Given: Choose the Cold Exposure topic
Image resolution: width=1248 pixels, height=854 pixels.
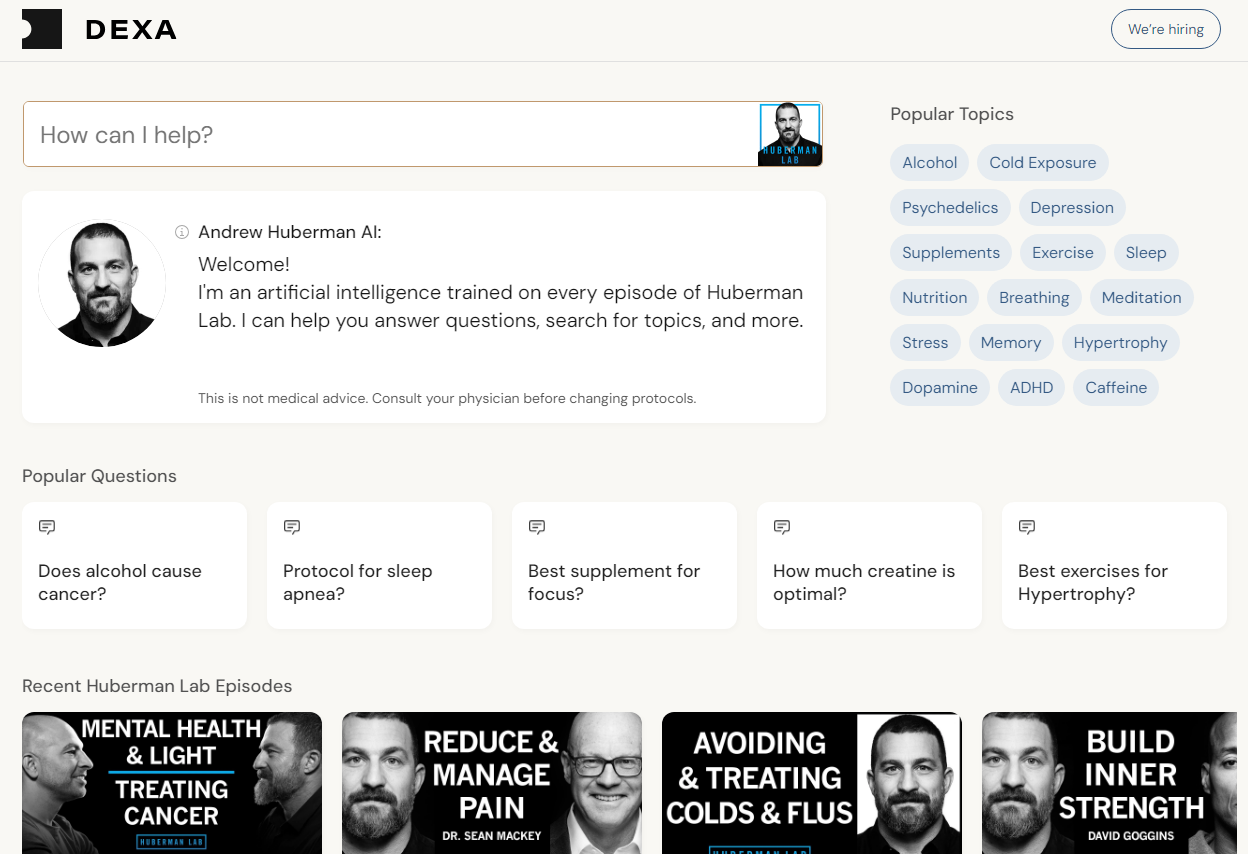Looking at the screenshot, I should tap(1043, 162).
